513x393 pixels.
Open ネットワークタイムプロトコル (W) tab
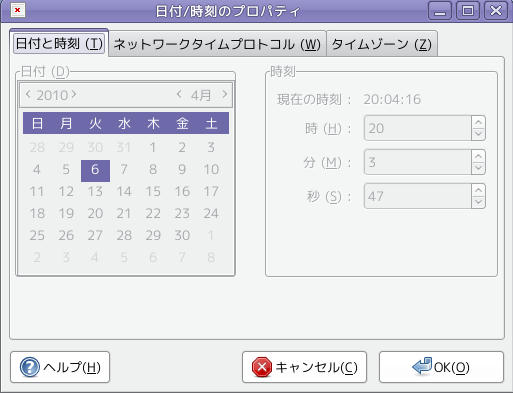point(217,44)
